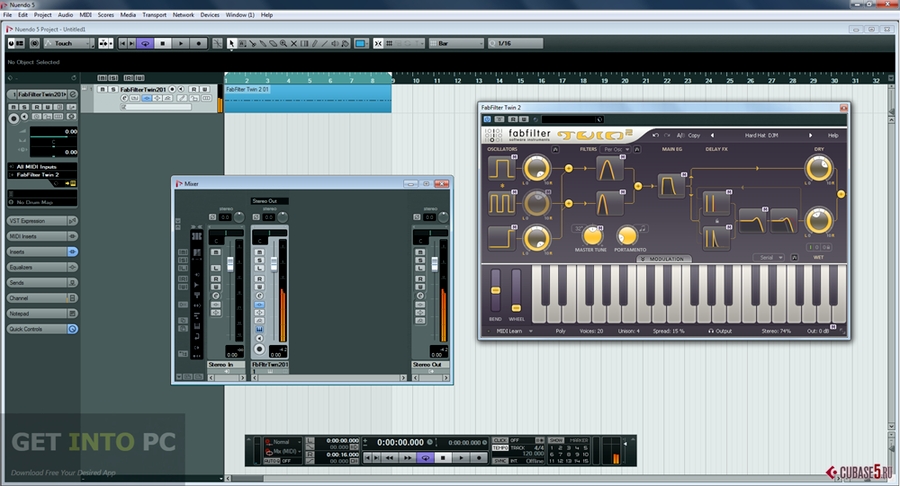Click the undo arrow in Twin 2

click(x=655, y=135)
